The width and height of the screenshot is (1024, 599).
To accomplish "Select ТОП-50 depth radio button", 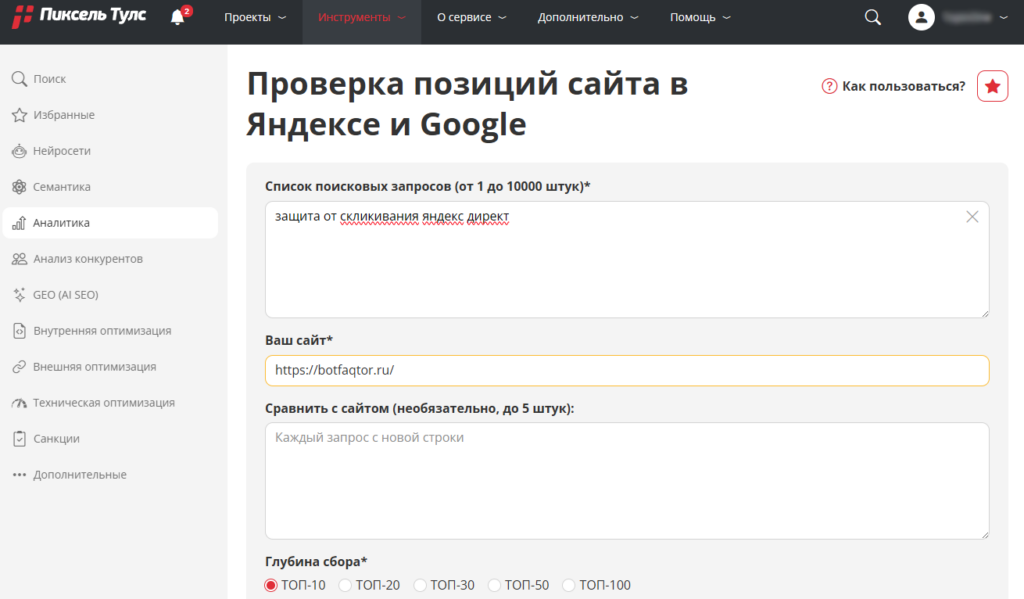I will tap(494, 585).
